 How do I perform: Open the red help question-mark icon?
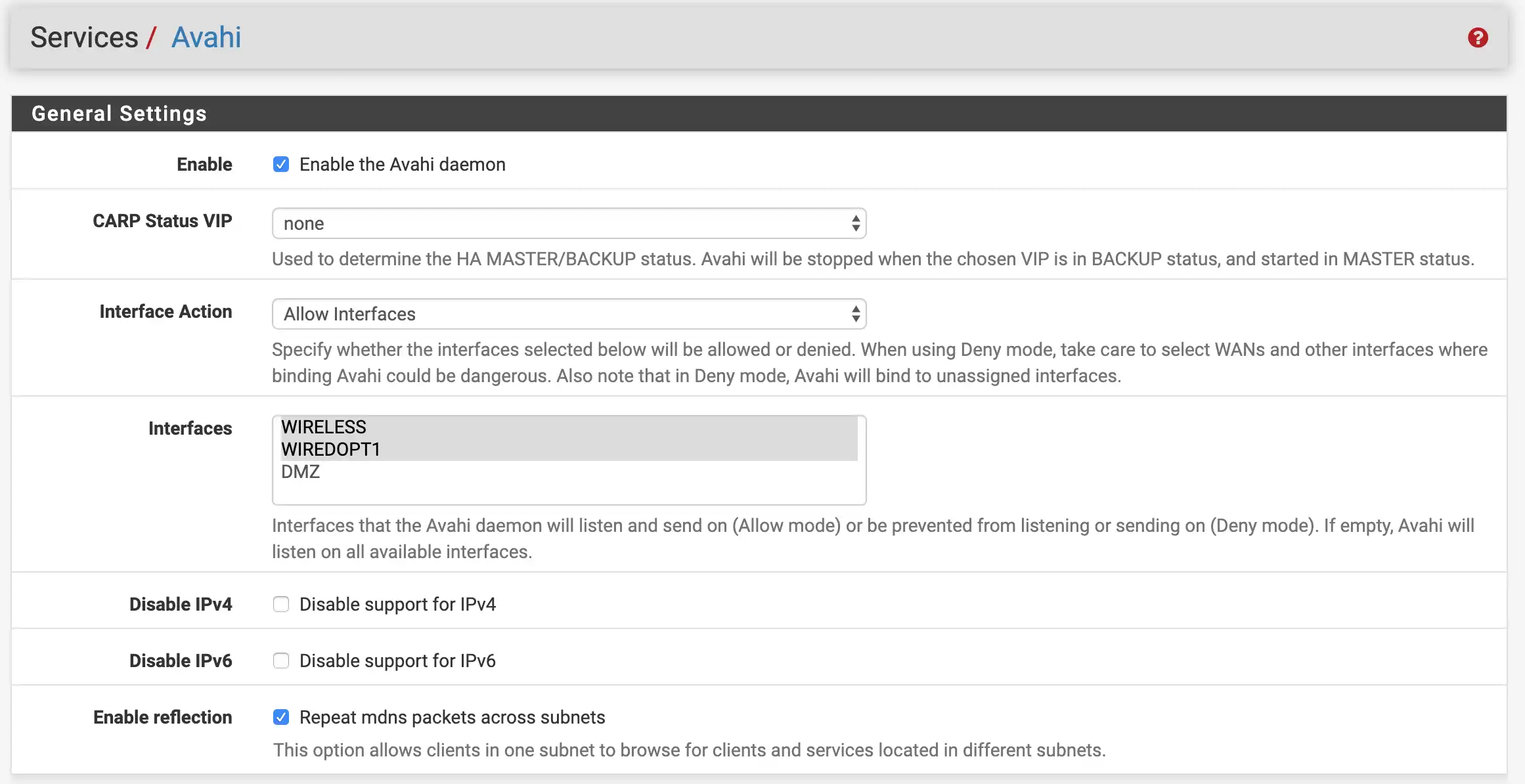click(1478, 37)
